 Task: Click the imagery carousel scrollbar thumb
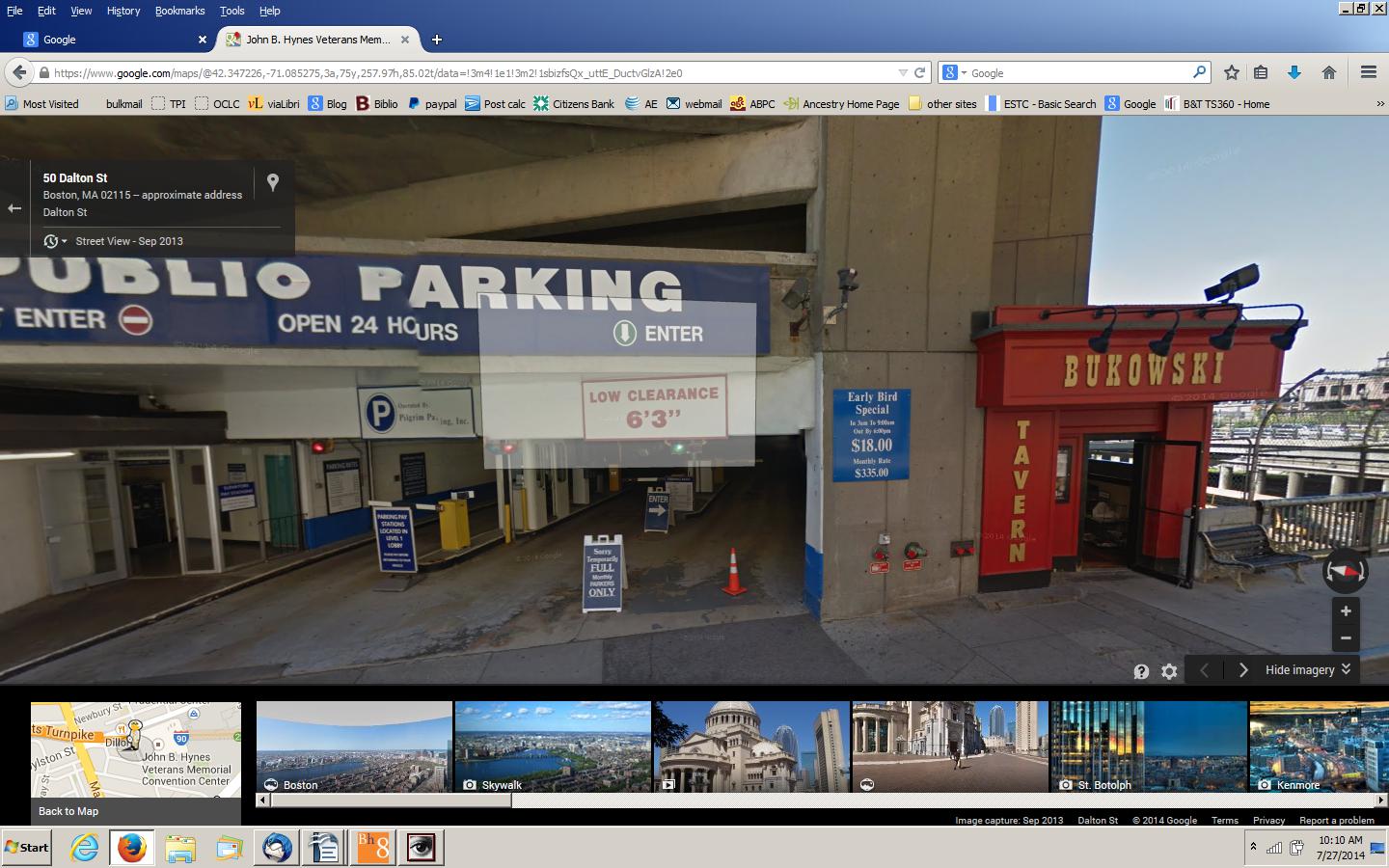point(390,800)
